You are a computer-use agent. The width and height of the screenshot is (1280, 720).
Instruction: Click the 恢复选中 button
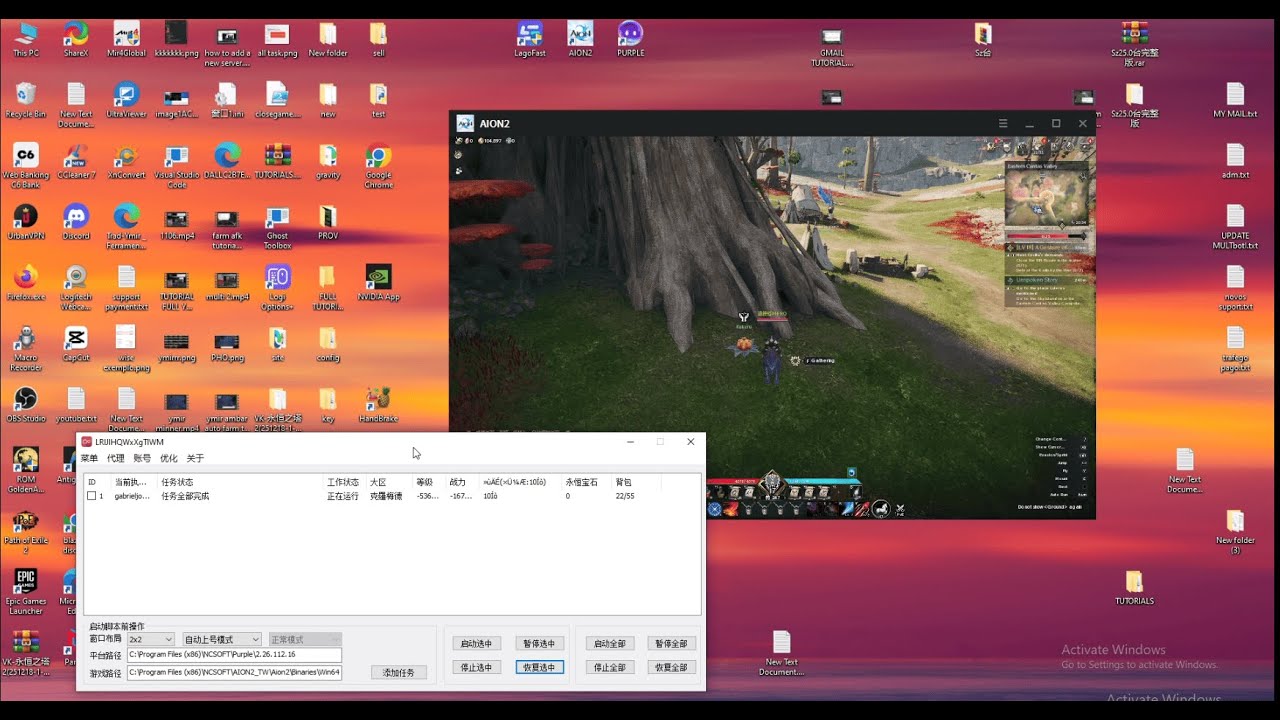tap(539, 667)
